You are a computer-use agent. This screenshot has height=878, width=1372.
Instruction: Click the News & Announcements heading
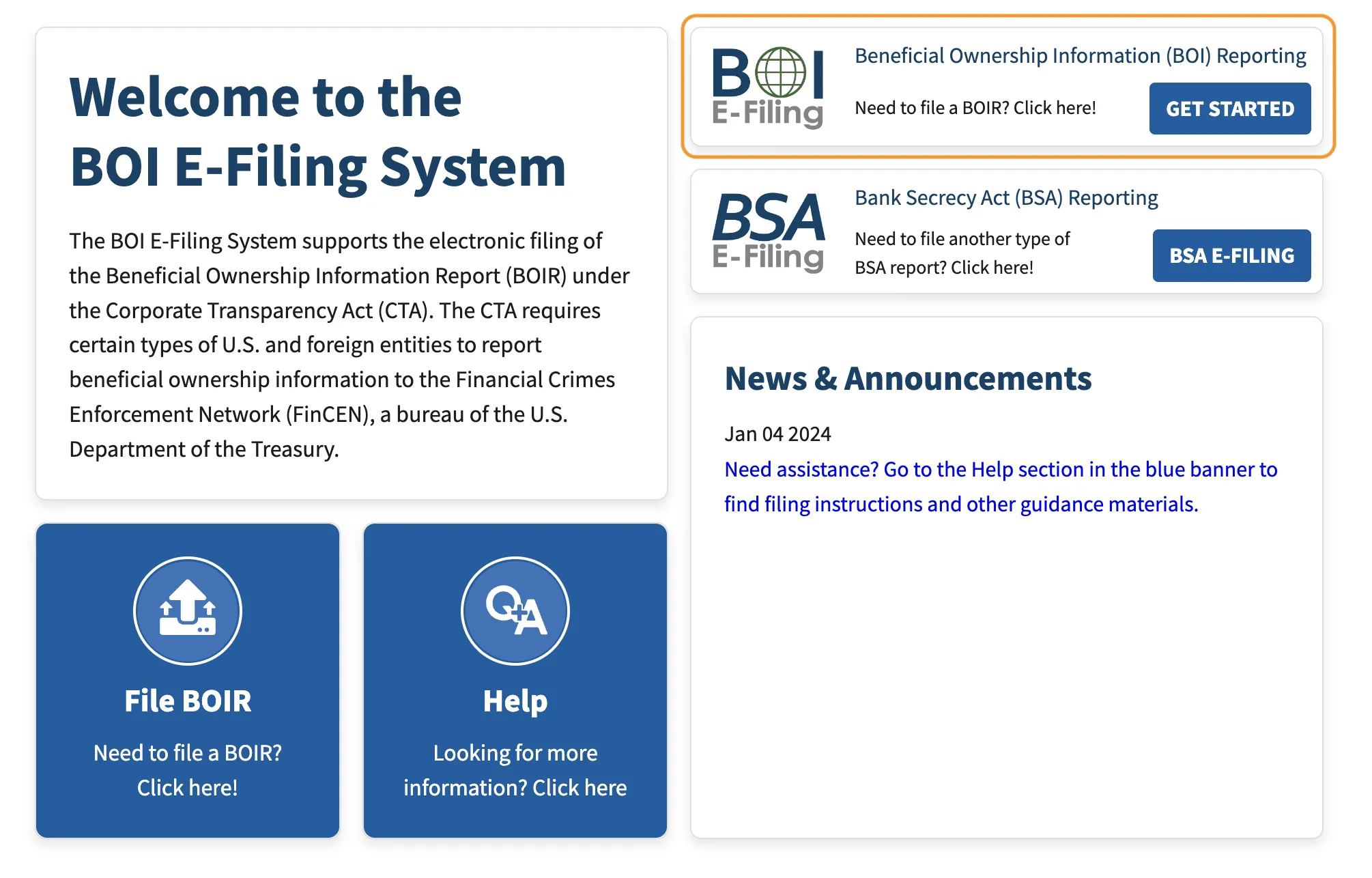(x=908, y=378)
